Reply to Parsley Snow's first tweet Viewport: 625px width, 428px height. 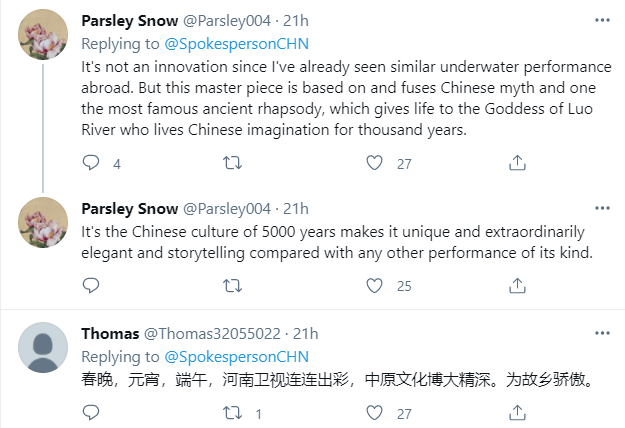tap(91, 163)
